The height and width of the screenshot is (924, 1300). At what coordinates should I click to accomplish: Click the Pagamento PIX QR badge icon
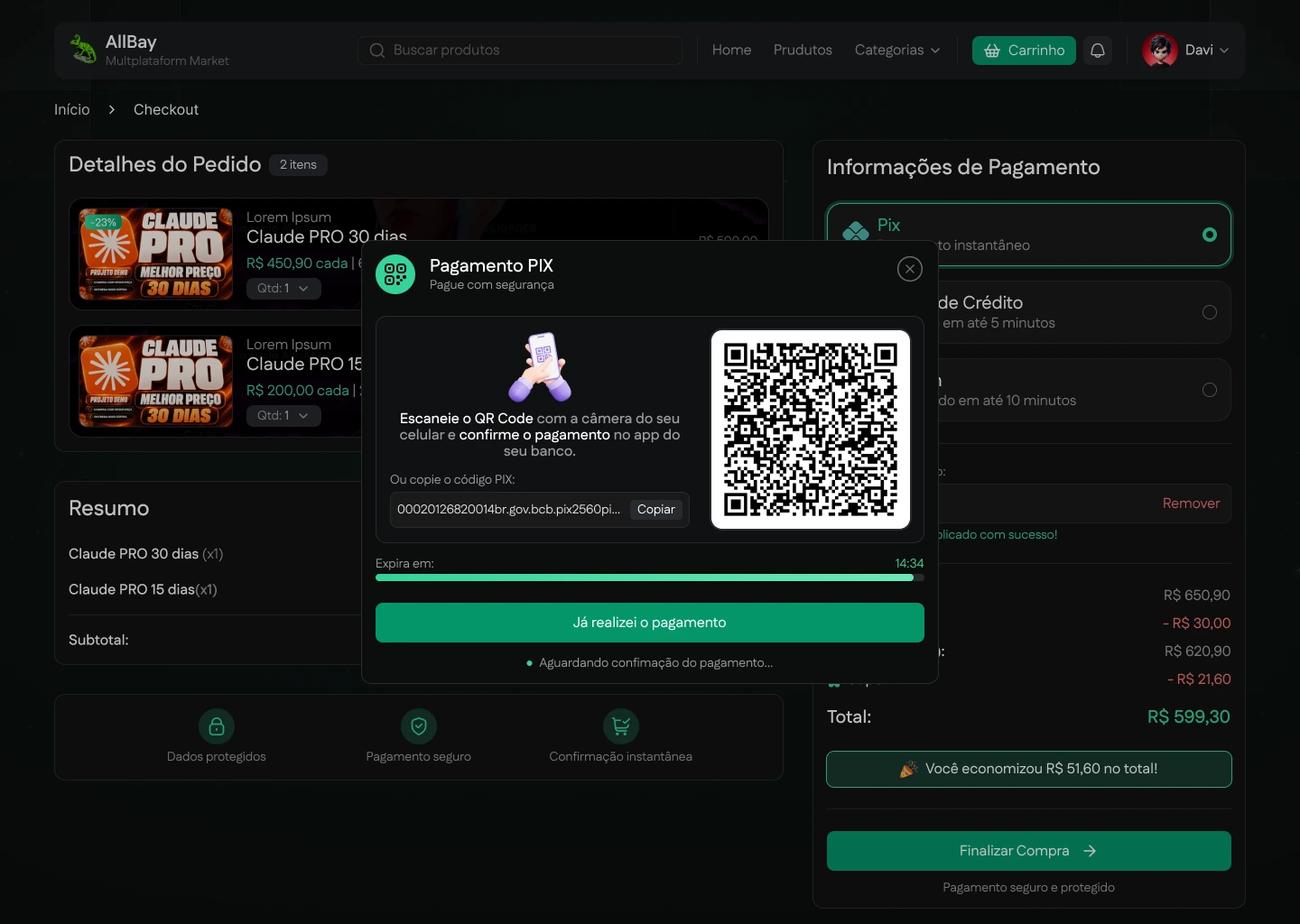[x=395, y=274]
